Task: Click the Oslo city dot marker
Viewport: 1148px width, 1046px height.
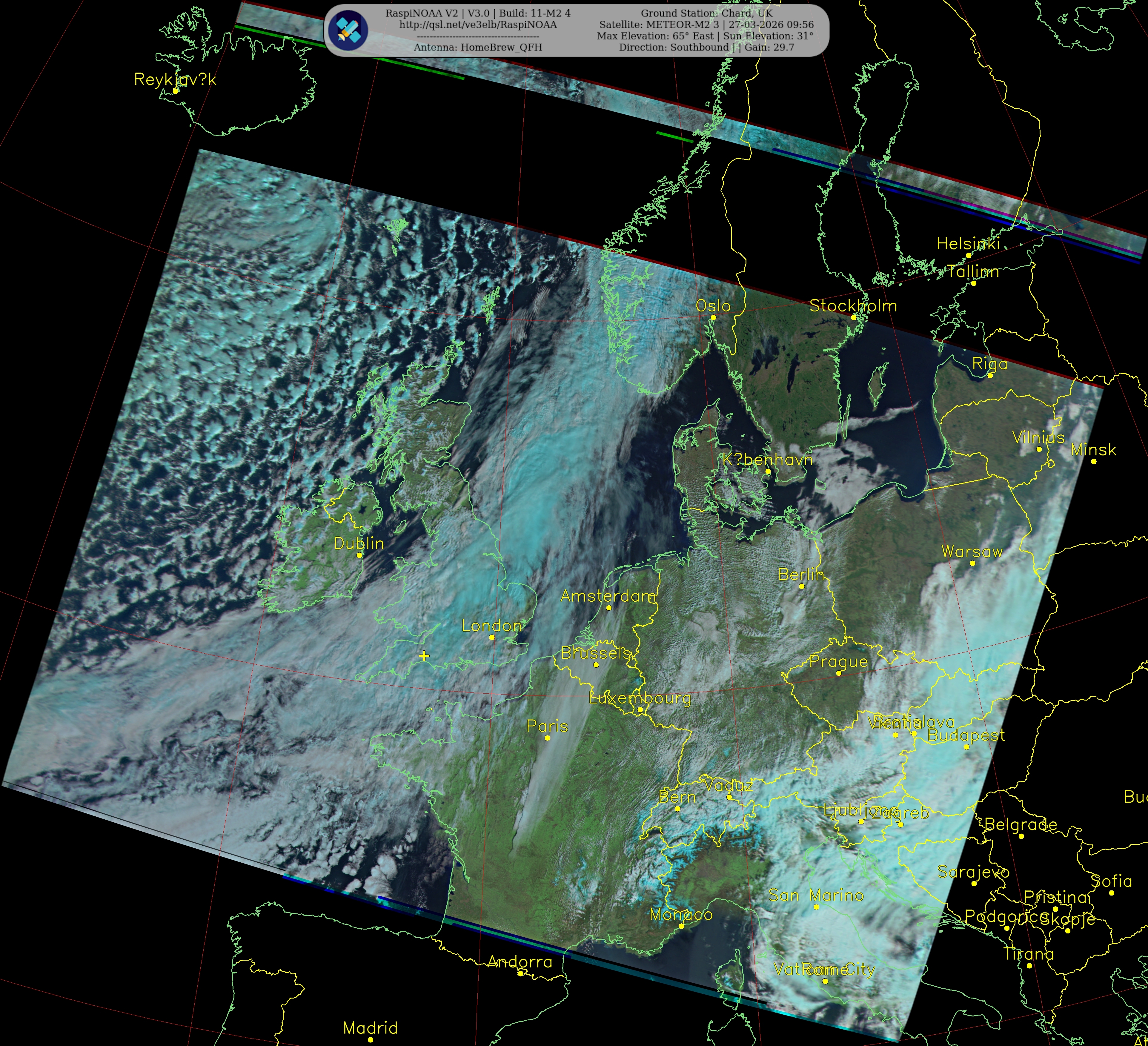Action: 713,318
